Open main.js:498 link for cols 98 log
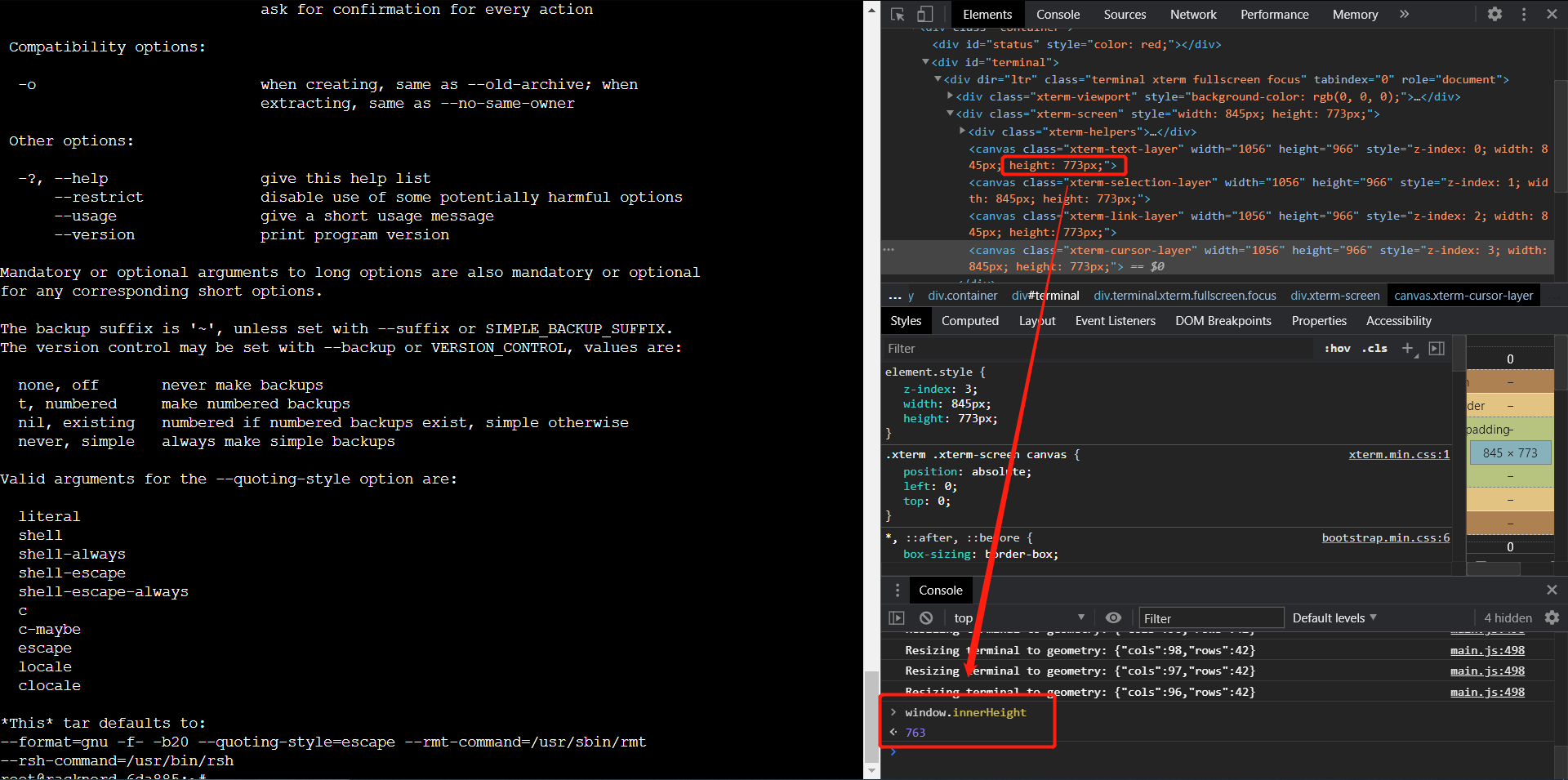The width and height of the screenshot is (1568, 780). click(1487, 651)
